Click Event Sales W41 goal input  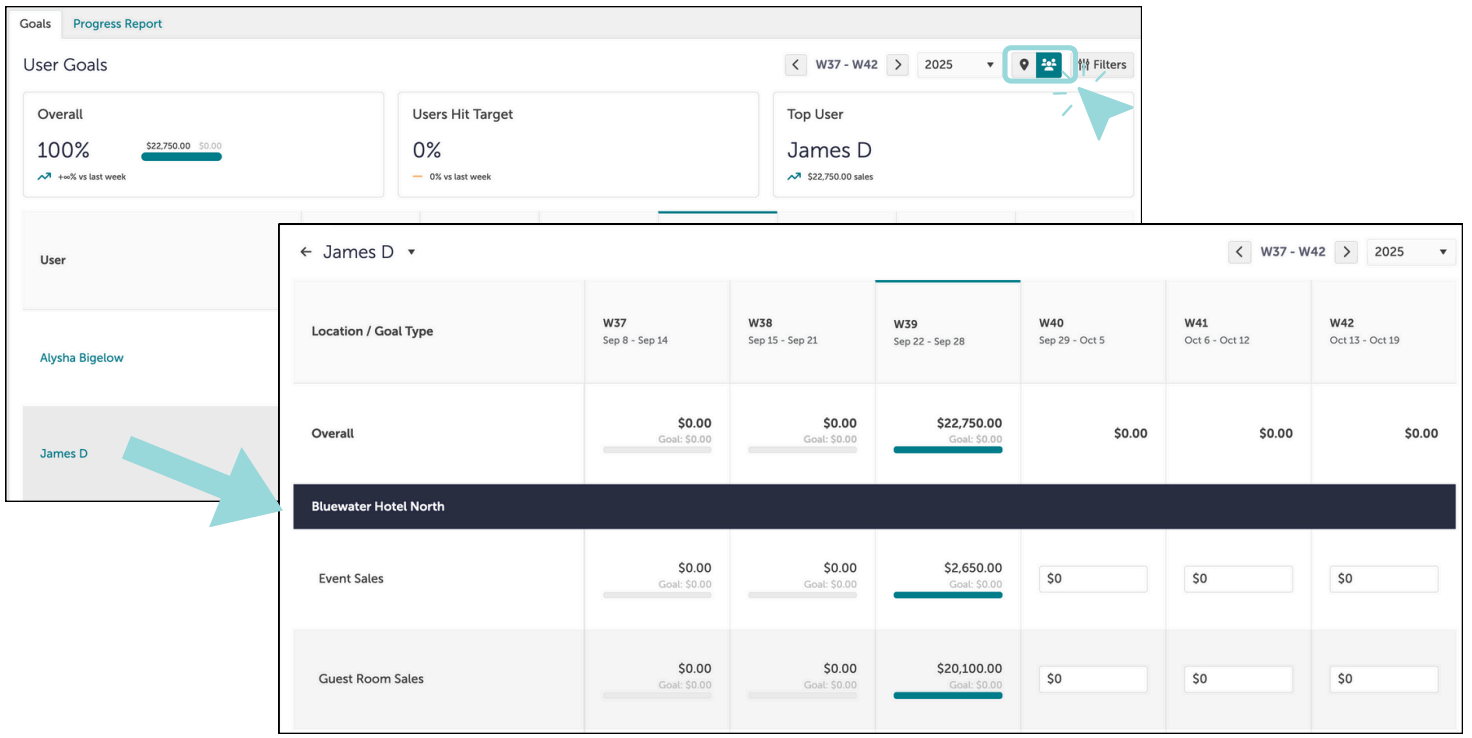coord(1238,579)
